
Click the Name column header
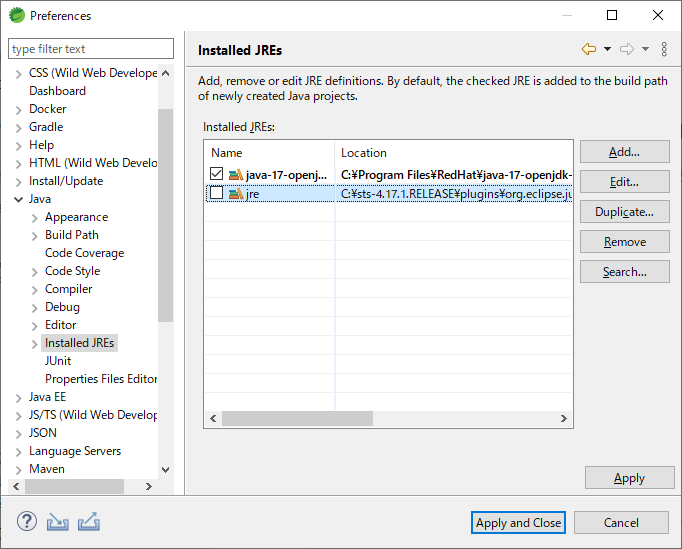tap(270, 153)
